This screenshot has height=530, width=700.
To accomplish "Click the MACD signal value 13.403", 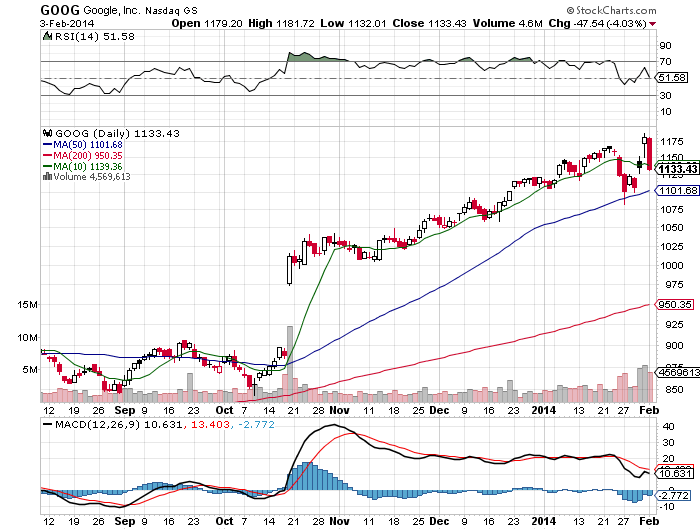I will click(x=211, y=424).
